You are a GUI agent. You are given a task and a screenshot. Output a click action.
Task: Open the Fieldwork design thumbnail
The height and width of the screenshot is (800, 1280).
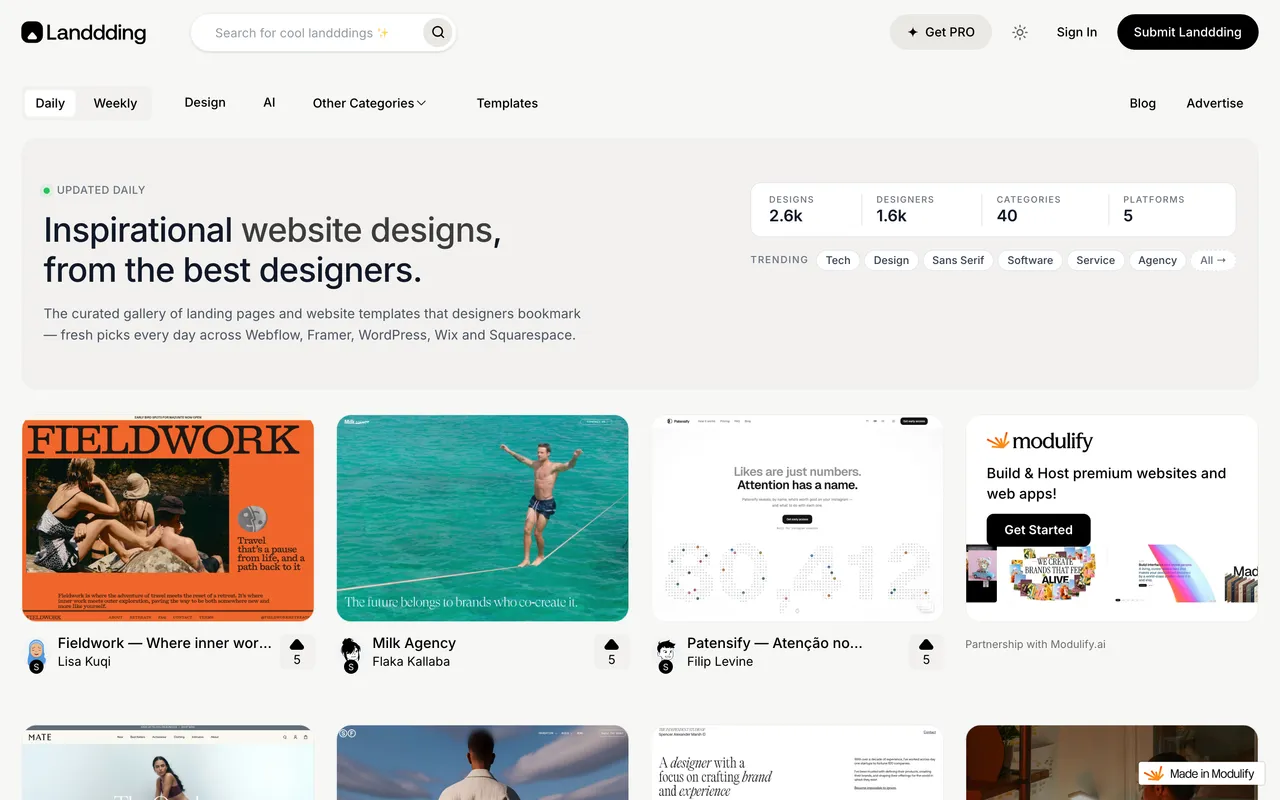[x=168, y=518]
